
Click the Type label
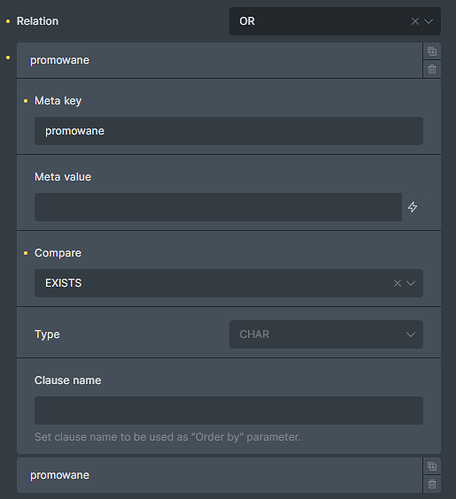click(x=47, y=334)
